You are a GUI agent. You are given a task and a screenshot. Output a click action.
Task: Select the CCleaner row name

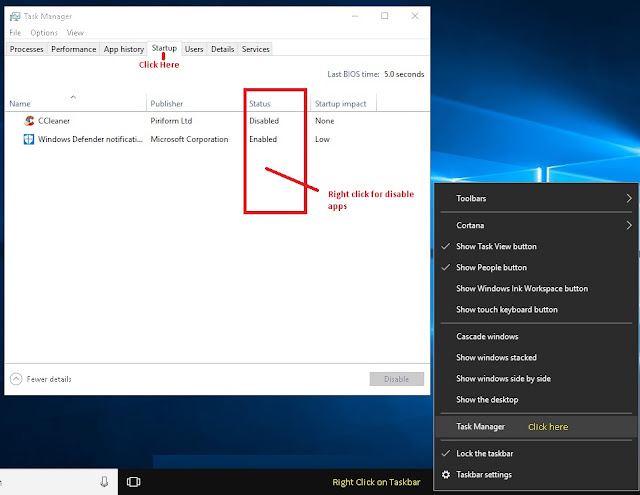point(54,121)
